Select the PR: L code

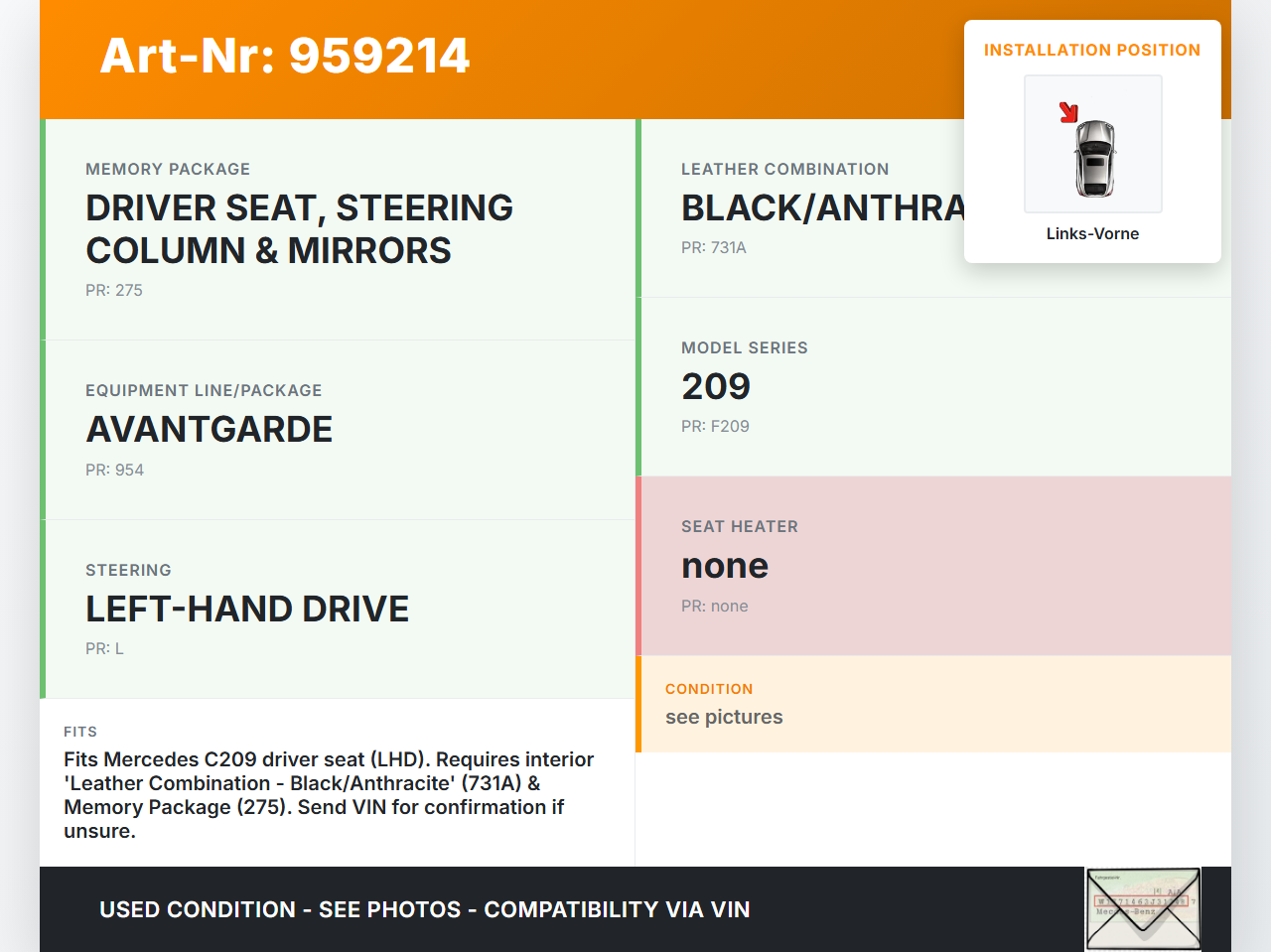tap(105, 648)
